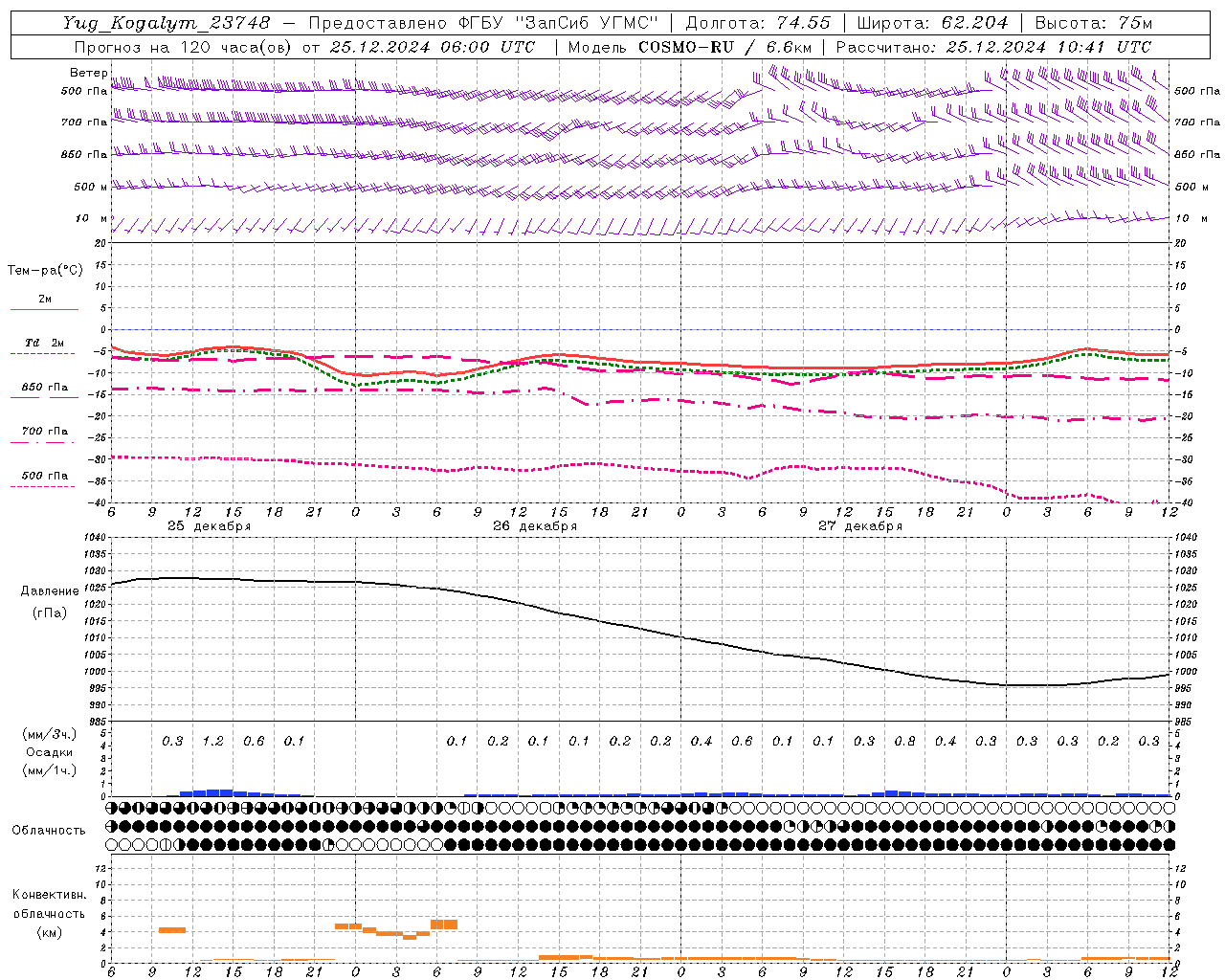Select the Рассчитано: 25.12.2024 10:41 UTC timestamp
The image size is (1225, 980).
click(x=993, y=47)
